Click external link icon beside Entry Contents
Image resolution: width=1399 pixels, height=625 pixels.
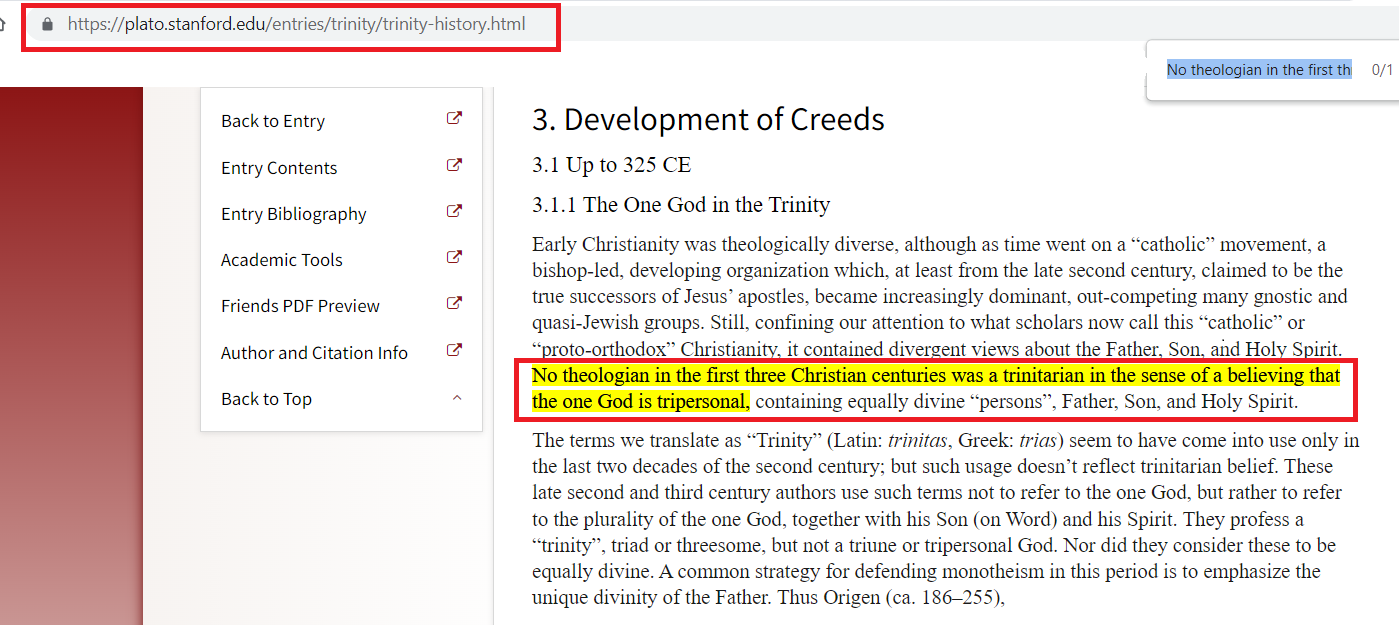[x=455, y=165]
